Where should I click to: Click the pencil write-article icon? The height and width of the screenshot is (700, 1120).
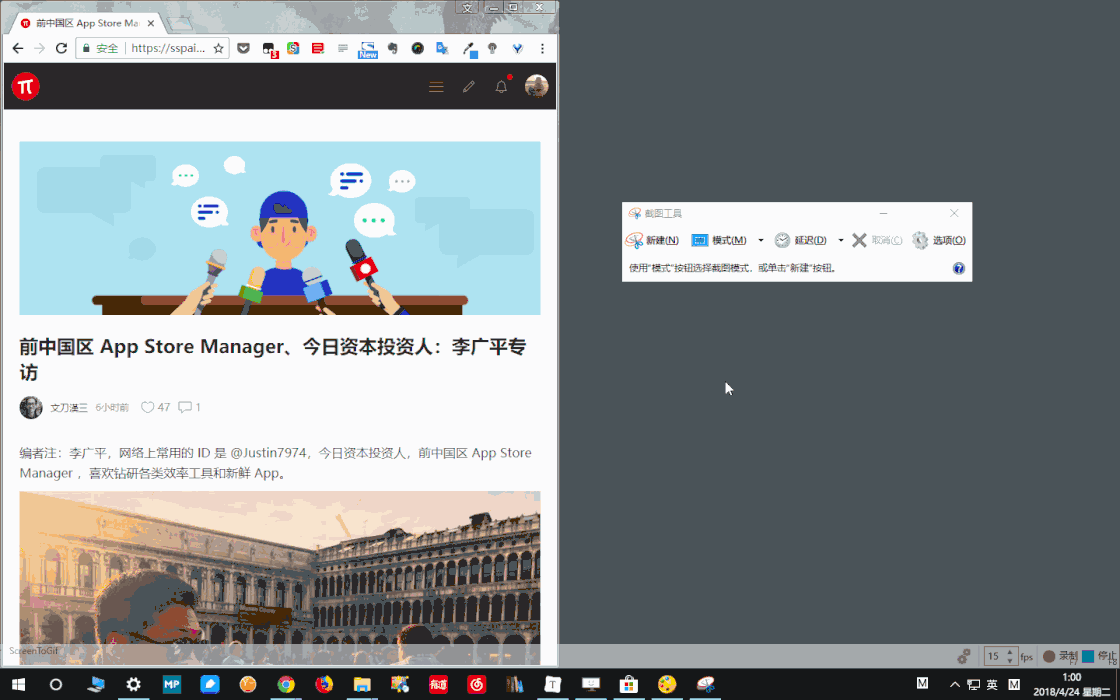(469, 87)
